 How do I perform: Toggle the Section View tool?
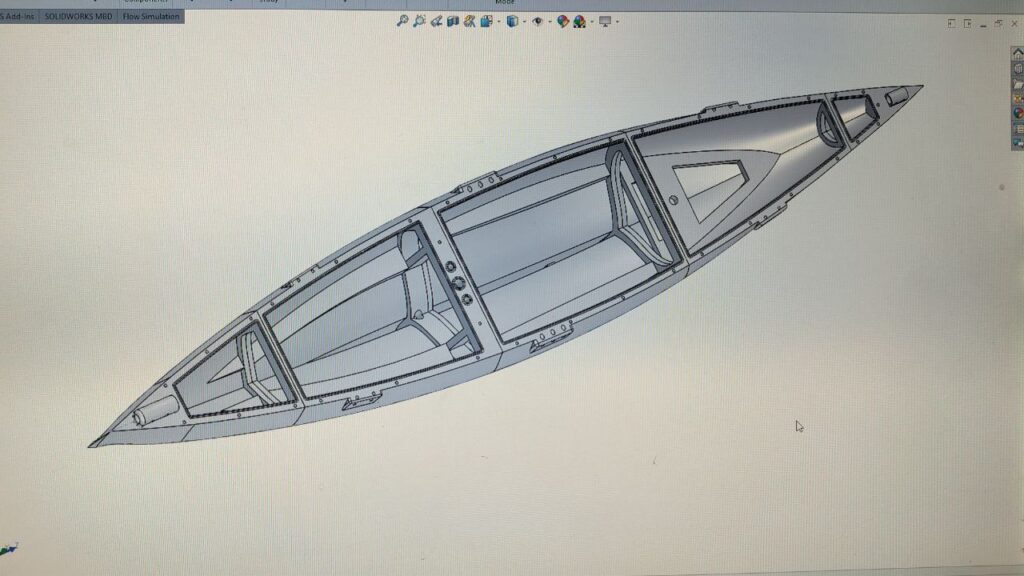(453, 22)
